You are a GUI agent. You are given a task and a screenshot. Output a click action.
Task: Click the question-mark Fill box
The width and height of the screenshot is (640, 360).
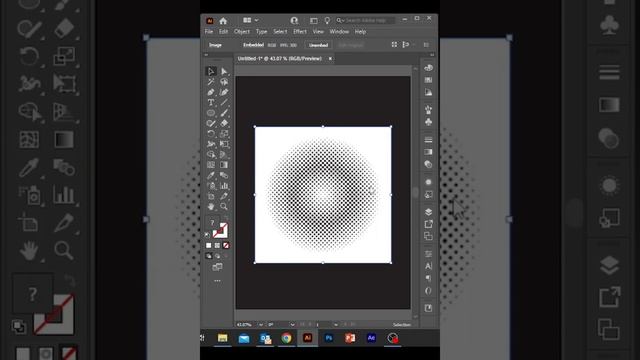pyautogui.click(x=212, y=223)
